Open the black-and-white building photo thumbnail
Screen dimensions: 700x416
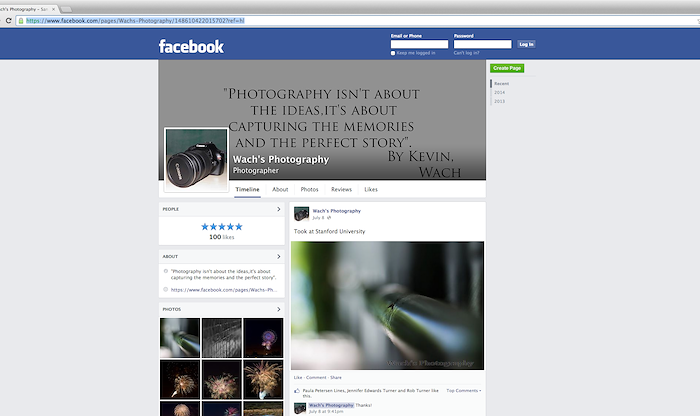(221, 338)
